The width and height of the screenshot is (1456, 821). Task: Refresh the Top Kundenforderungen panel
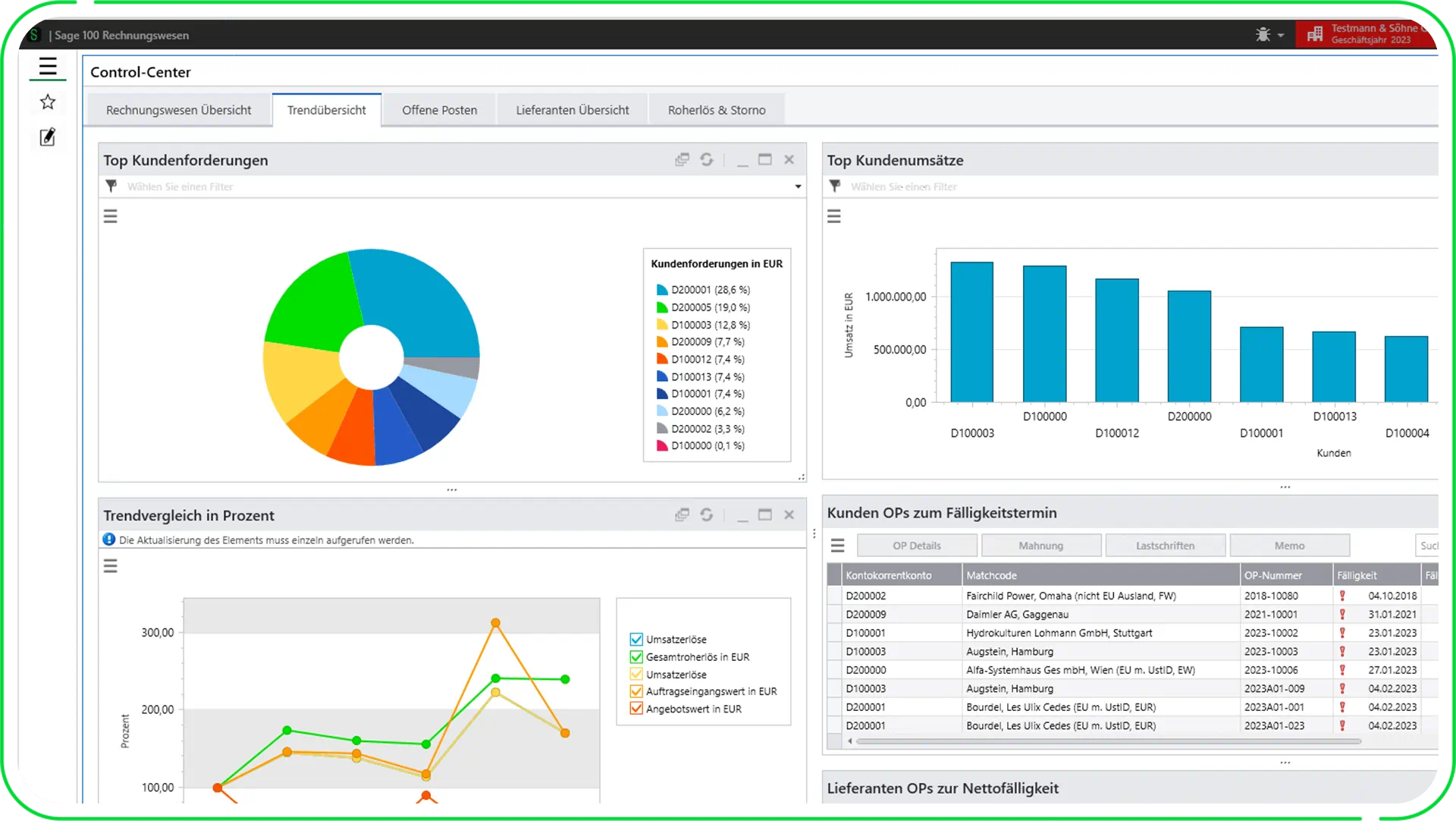(x=706, y=160)
